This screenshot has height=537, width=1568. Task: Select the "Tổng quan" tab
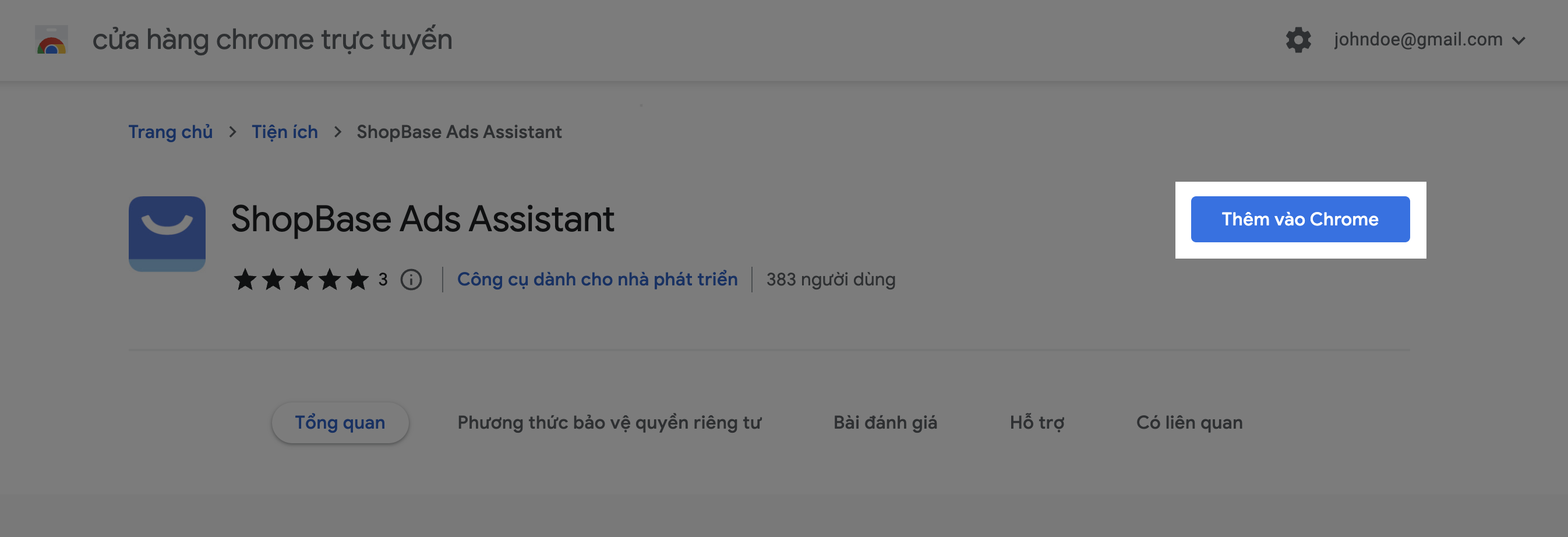[340, 422]
